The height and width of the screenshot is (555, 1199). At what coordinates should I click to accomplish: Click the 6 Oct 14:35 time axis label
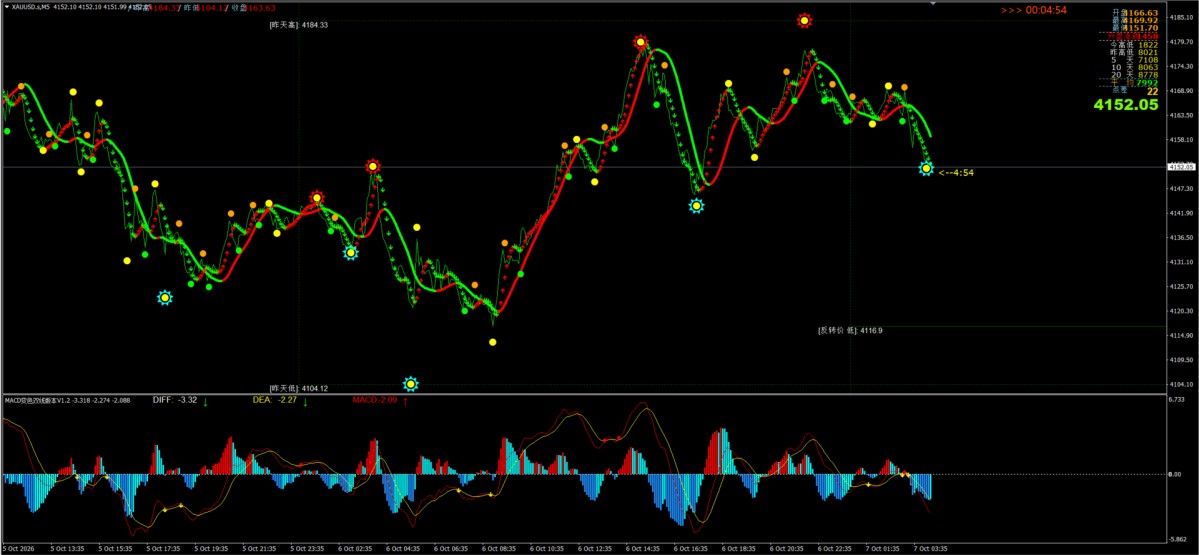tap(642, 549)
